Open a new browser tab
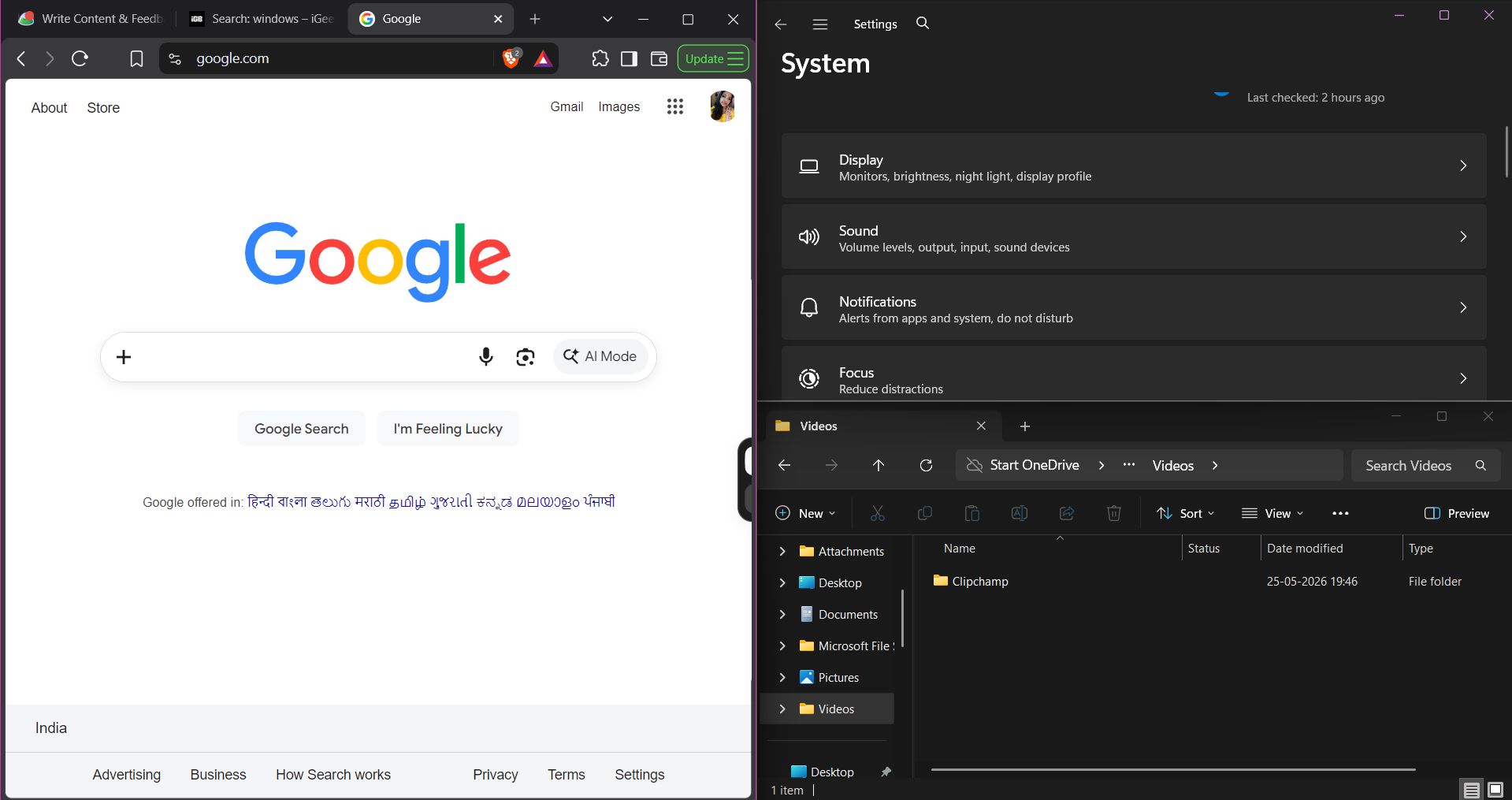This screenshot has height=800, width=1512. pyautogui.click(x=535, y=19)
